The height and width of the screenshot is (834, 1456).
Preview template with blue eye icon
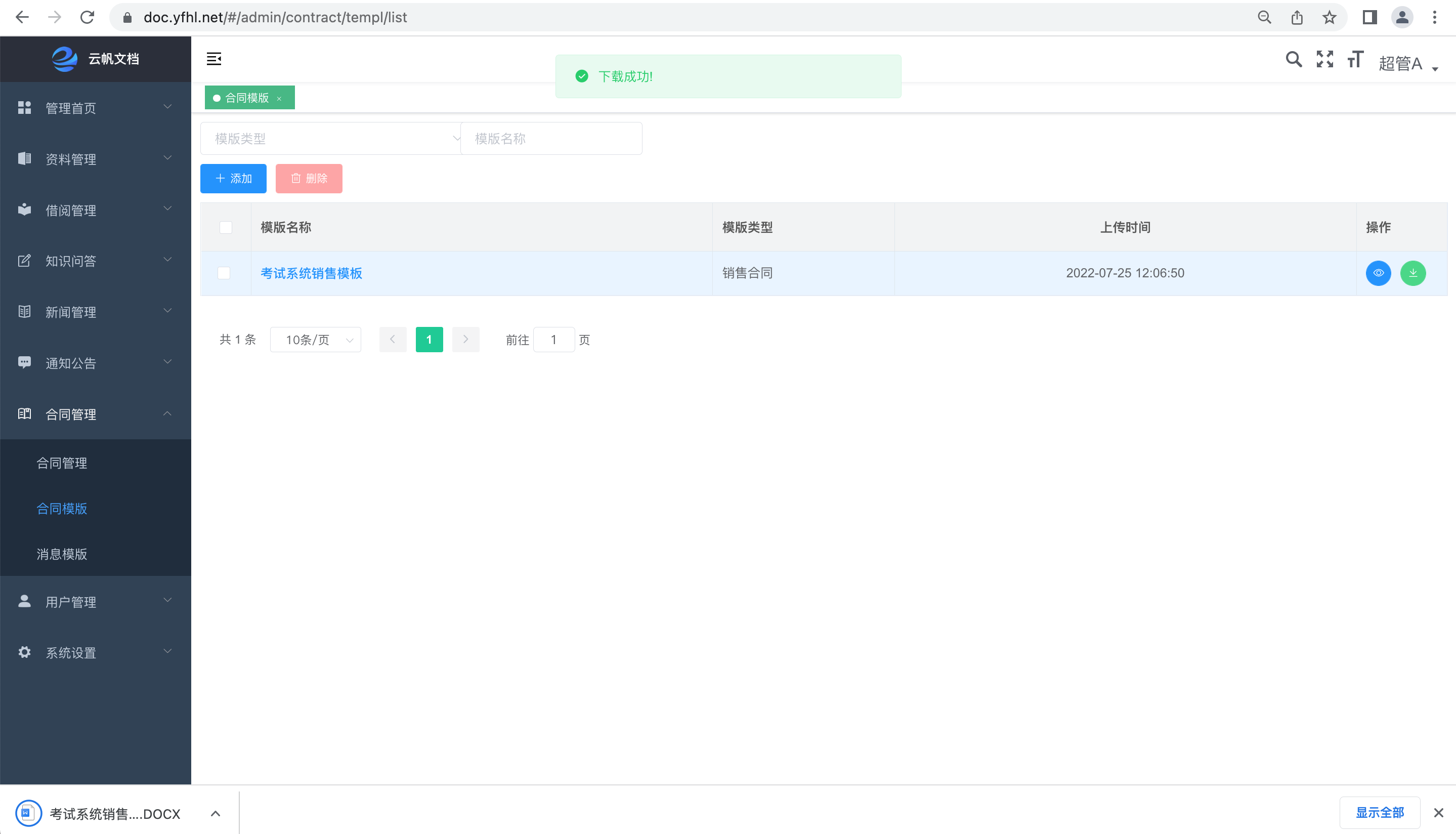[x=1378, y=273]
